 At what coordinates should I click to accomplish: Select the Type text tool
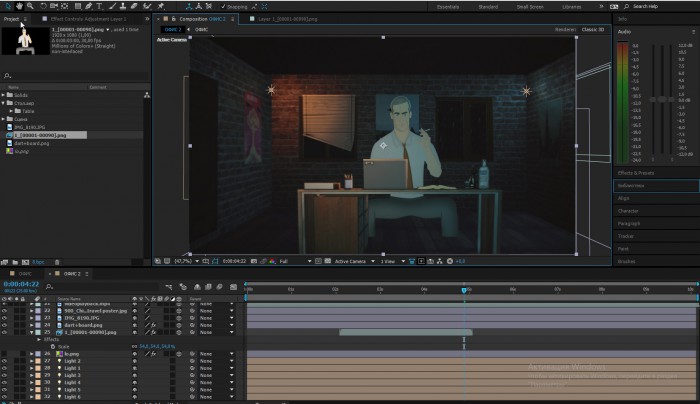[x=99, y=6]
